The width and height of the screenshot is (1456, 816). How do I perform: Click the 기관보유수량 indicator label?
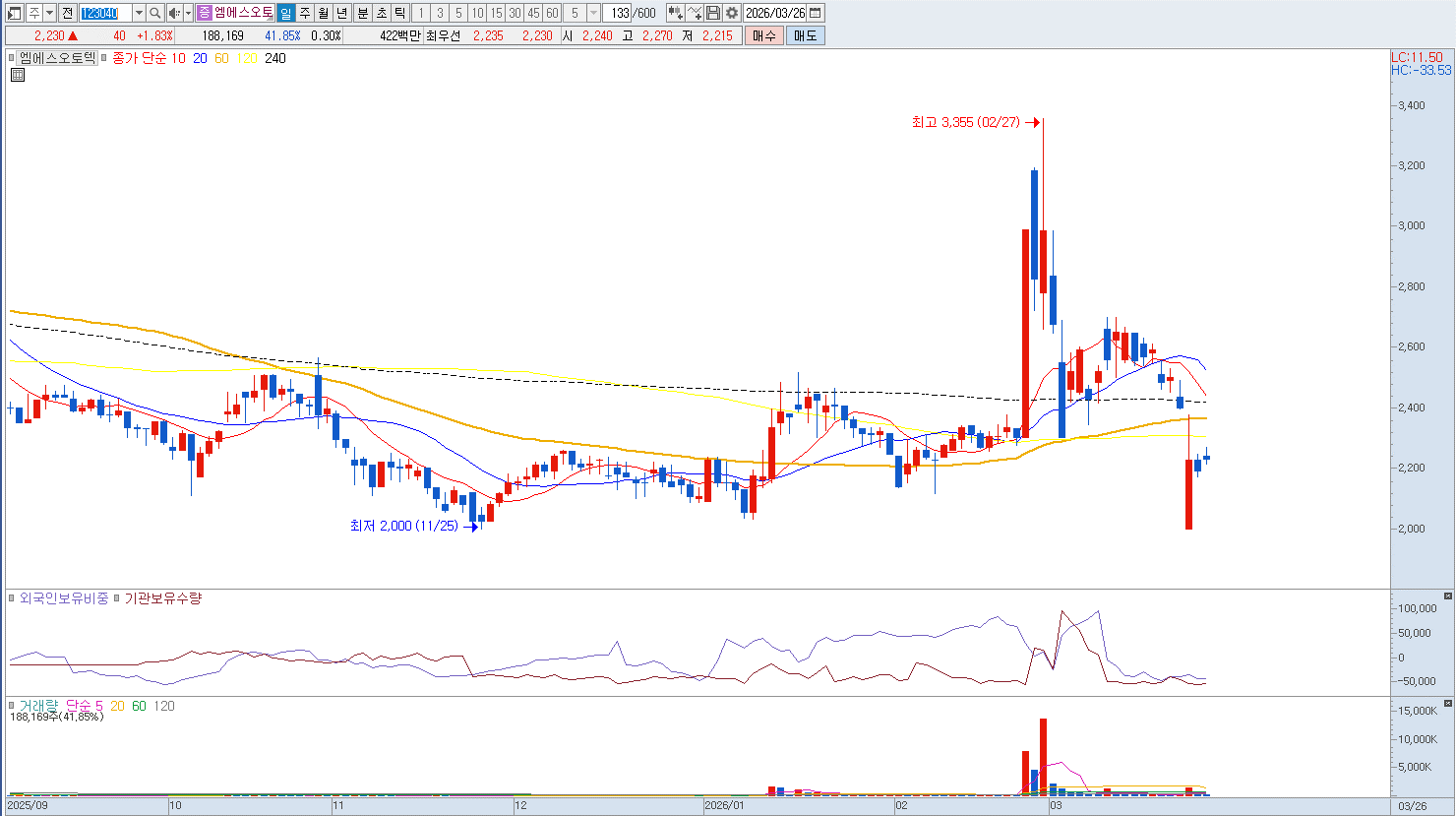click(162, 597)
